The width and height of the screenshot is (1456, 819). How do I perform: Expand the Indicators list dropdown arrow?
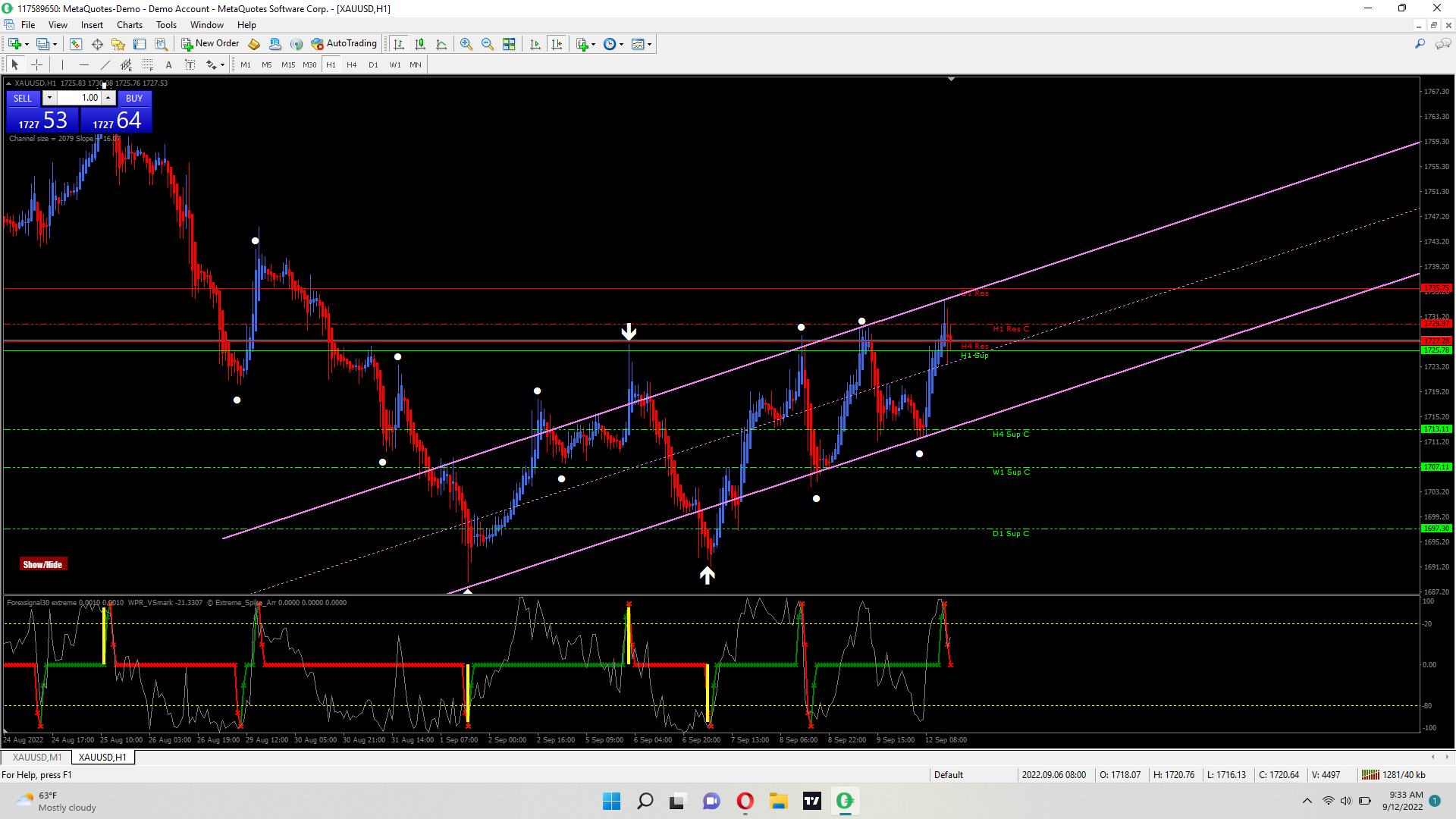point(593,44)
